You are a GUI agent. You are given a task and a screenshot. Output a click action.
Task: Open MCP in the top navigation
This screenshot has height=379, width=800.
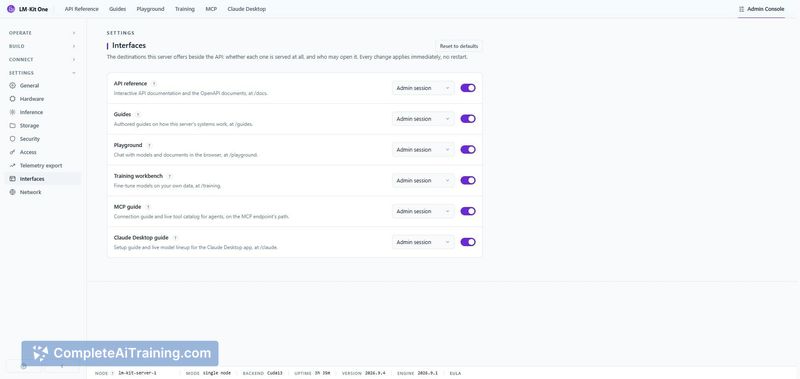tap(211, 9)
